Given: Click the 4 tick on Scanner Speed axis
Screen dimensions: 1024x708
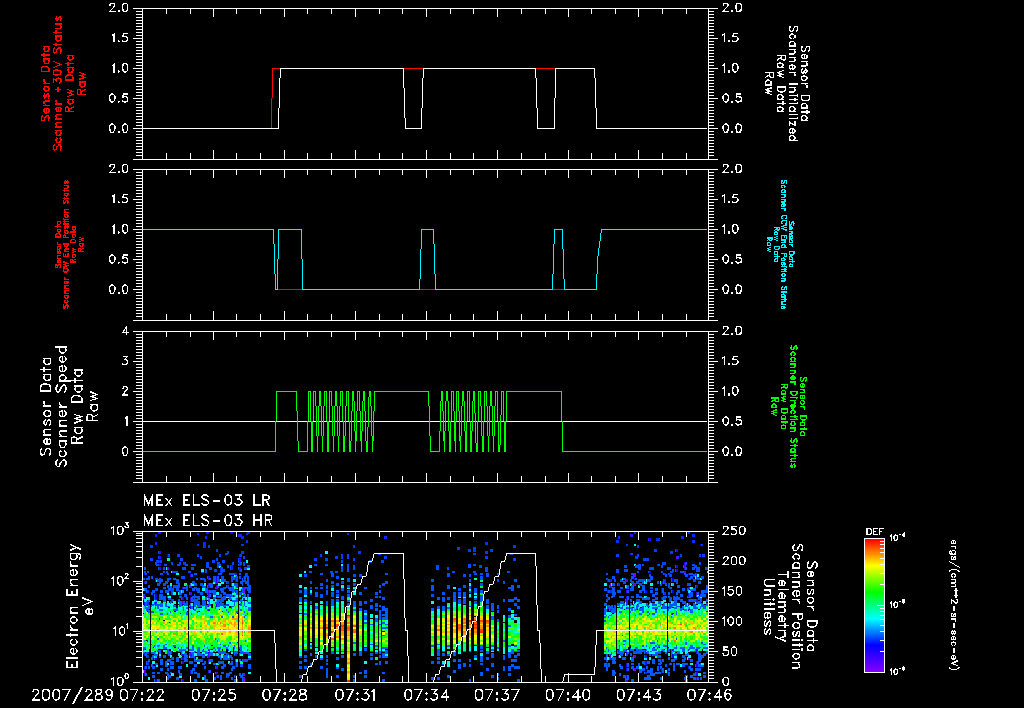Looking at the screenshot, I should 125,331.
